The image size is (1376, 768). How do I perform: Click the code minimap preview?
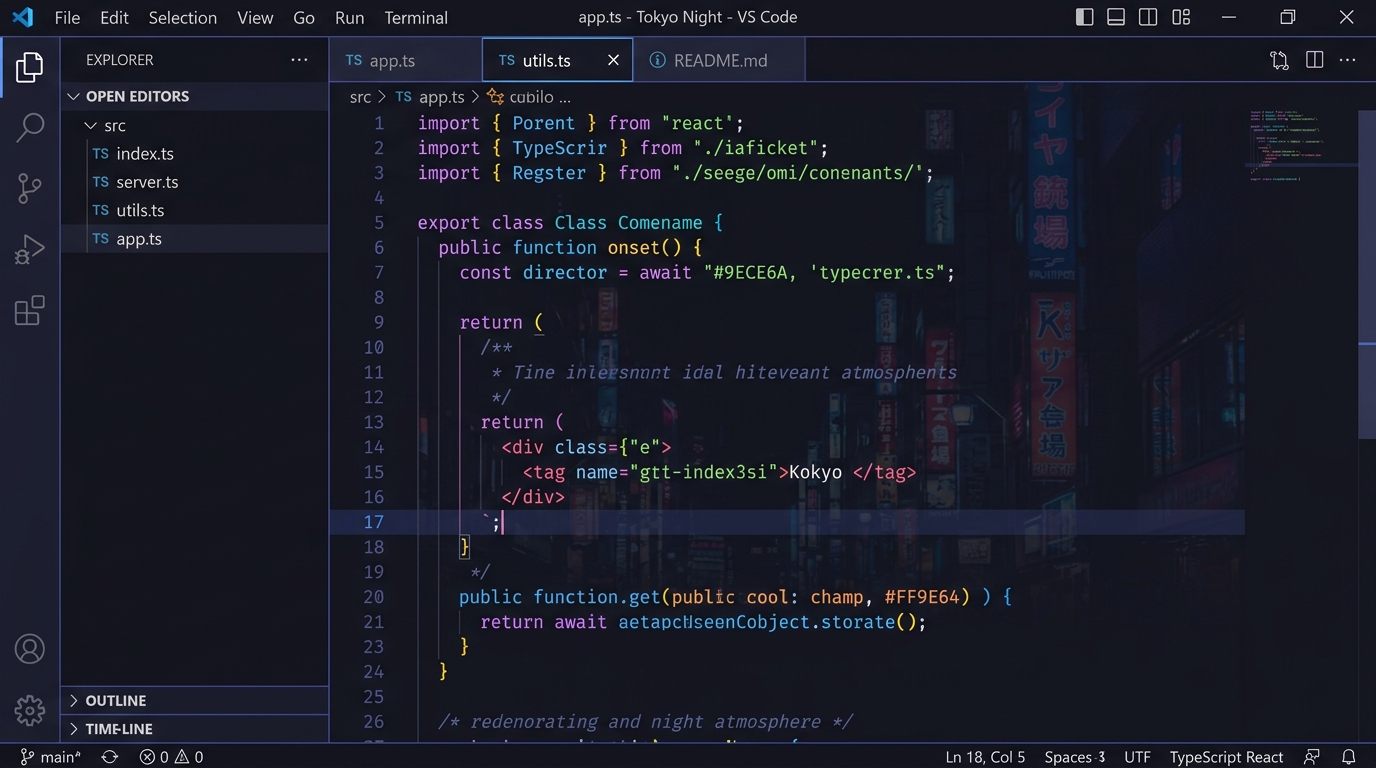click(1301, 145)
